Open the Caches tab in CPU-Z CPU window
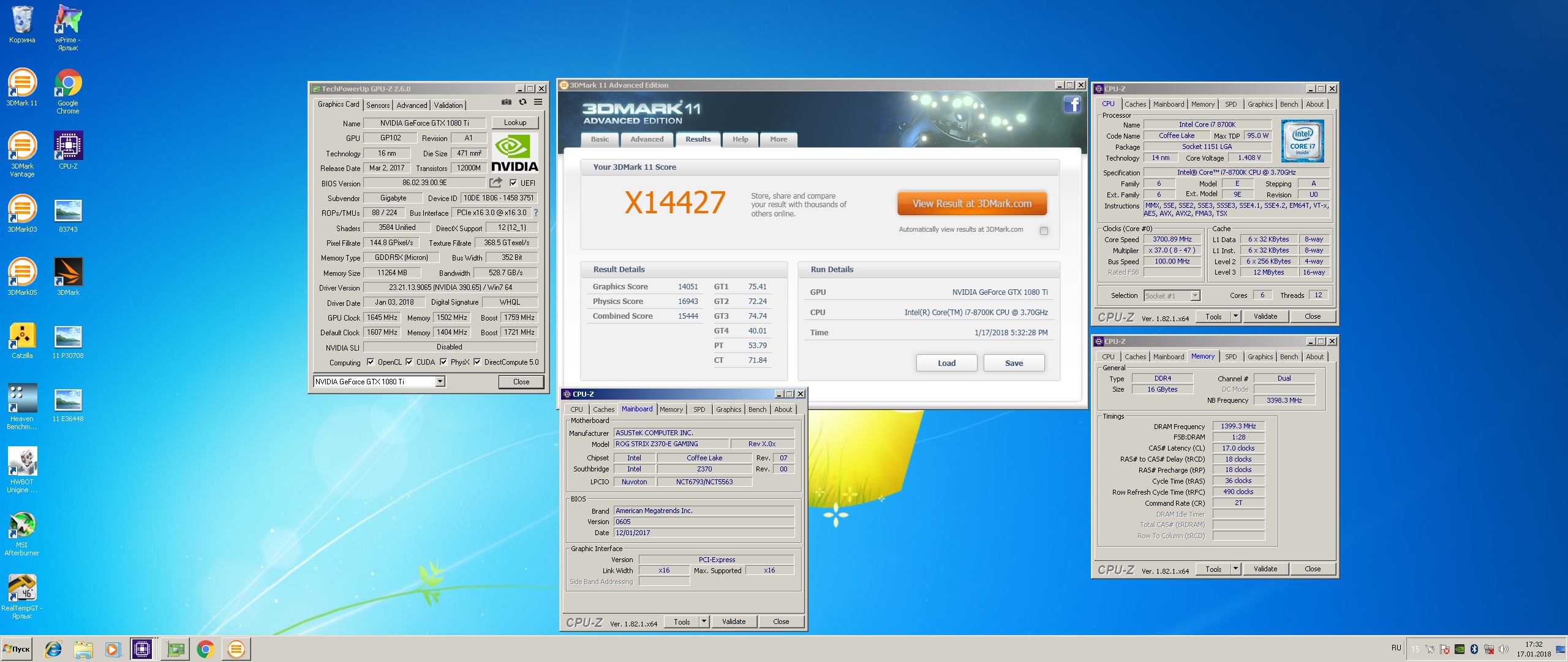 [x=1135, y=104]
